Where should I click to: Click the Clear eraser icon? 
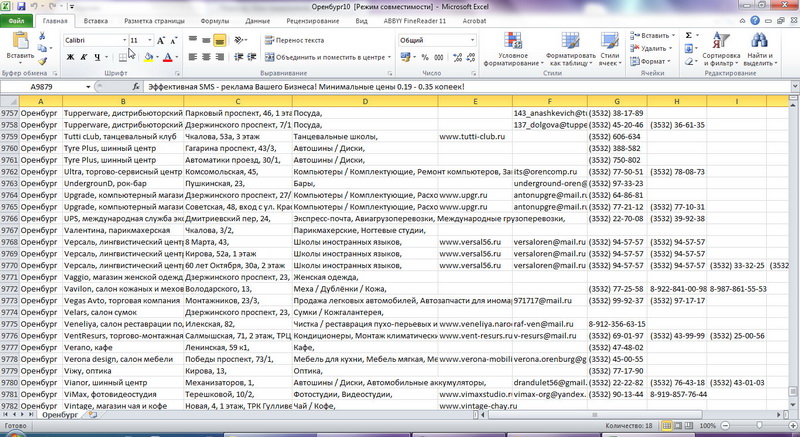click(x=689, y=61)
